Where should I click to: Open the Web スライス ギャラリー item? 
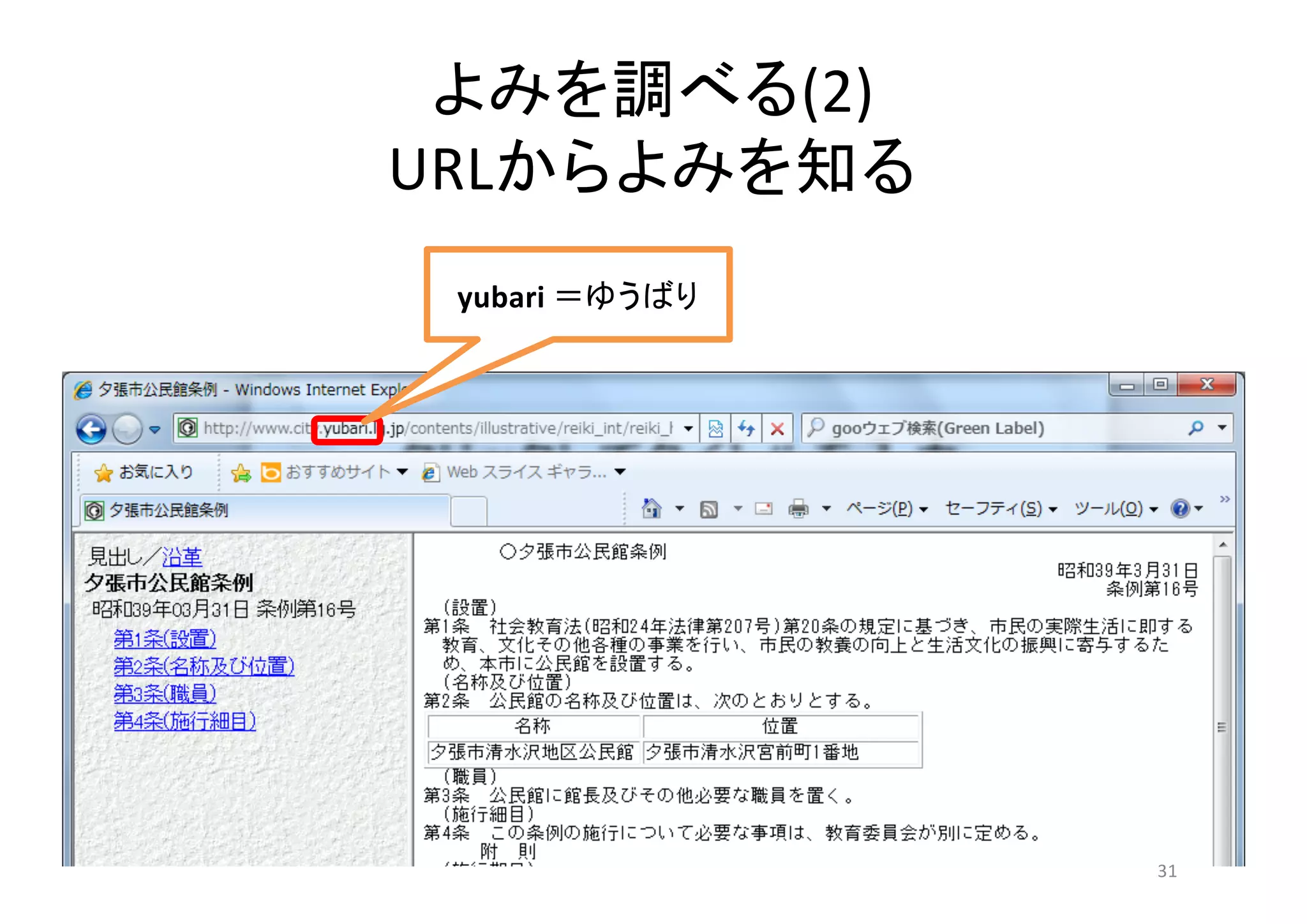(523, 472)
